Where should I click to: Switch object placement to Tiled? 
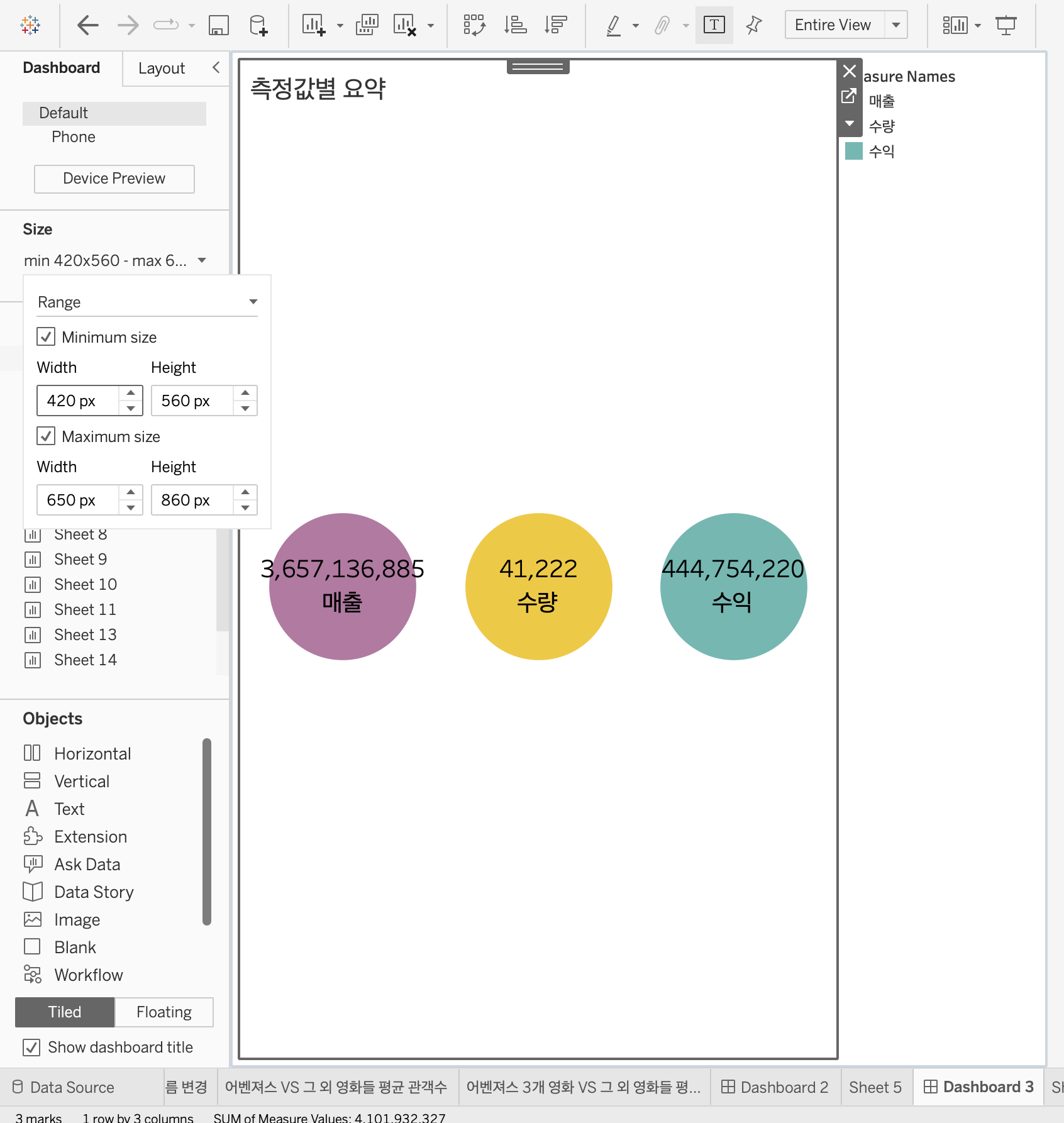[x=65, y=1012]
